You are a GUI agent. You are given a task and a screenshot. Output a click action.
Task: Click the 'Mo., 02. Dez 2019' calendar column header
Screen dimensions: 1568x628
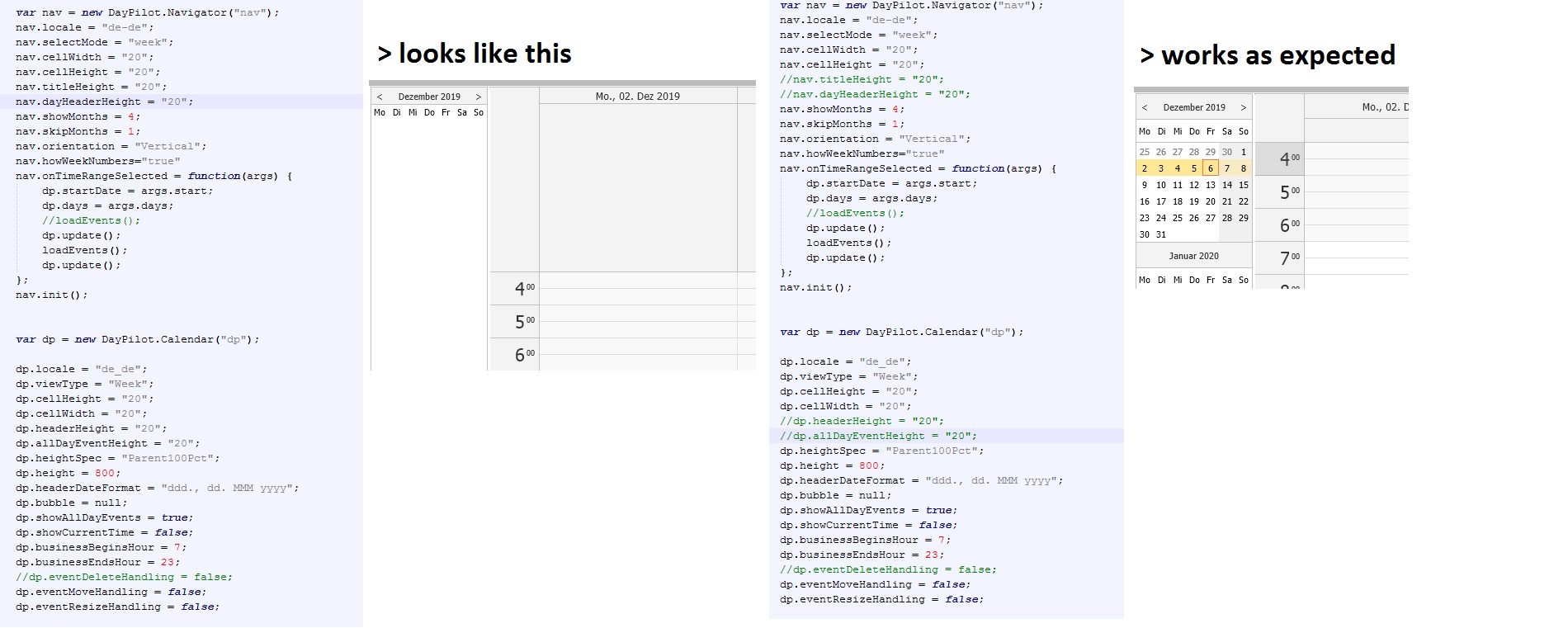(x=638, y=97)
